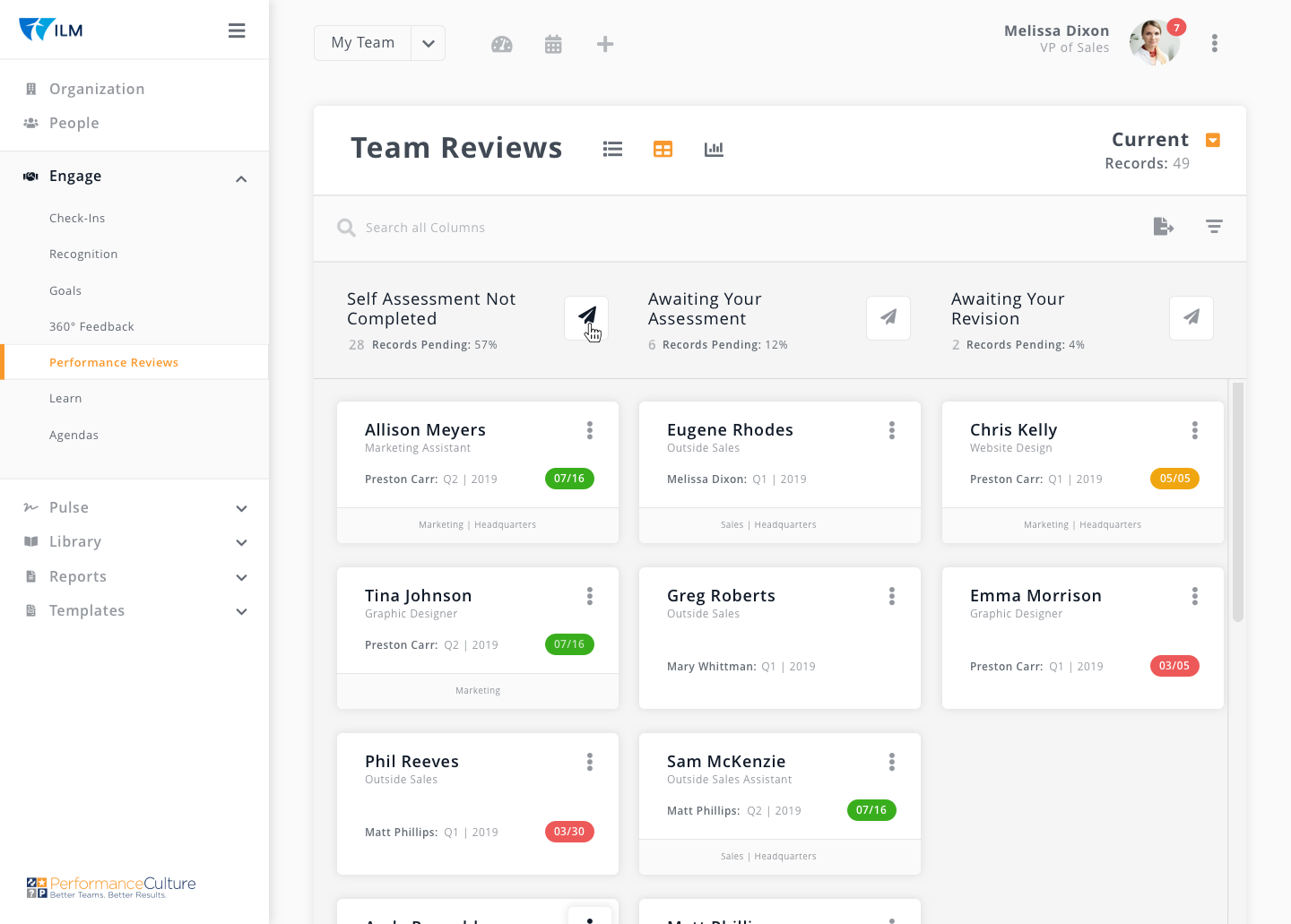This screenshot has height=924, width=1291.
Task: Open Tina Johnson card options menu
Action: (x=590, y=597)
